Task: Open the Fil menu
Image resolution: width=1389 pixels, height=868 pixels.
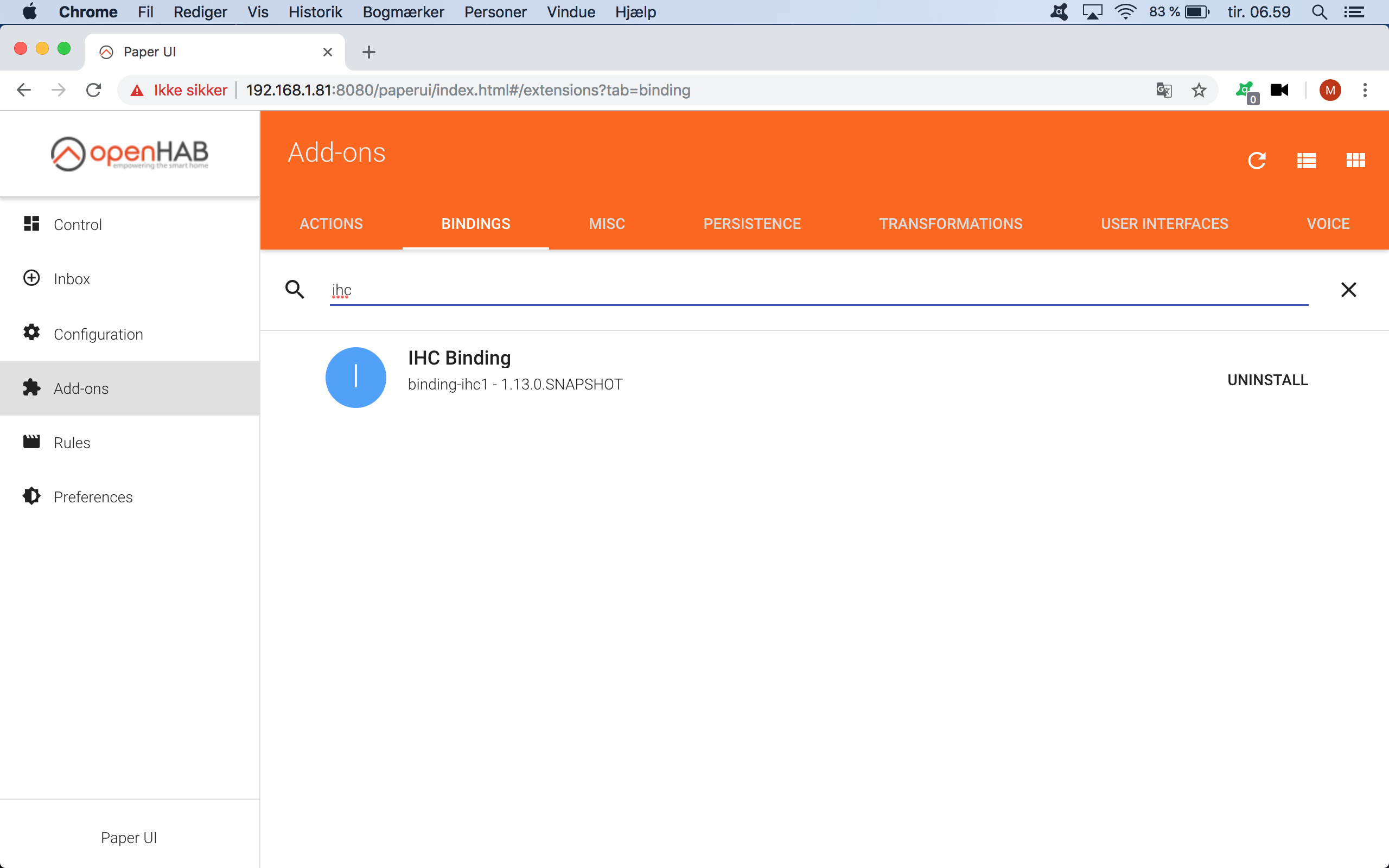Action: click(145, 12)
